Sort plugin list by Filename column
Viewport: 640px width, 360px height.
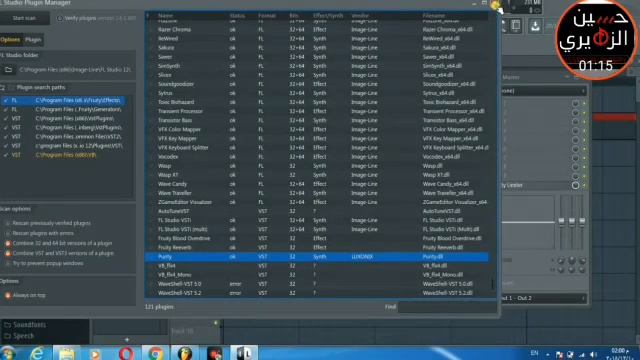[x=433, y=16]
